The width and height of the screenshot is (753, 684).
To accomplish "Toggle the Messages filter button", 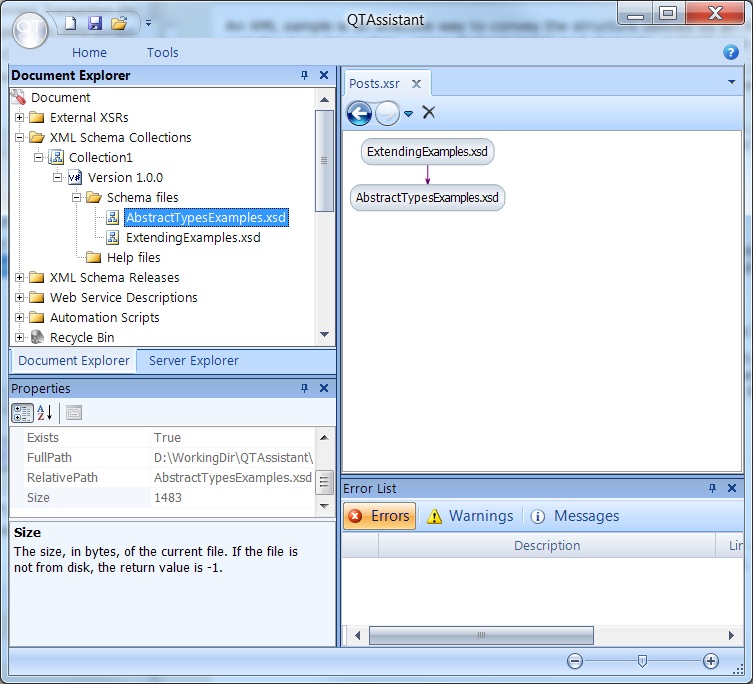I will click(575, 516).
